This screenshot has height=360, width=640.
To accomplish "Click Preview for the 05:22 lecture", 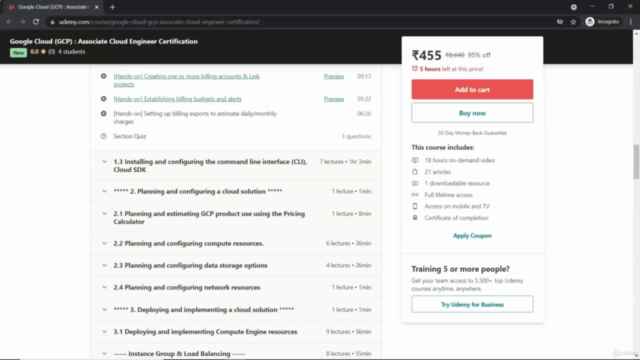I will (x=334, y=99).
